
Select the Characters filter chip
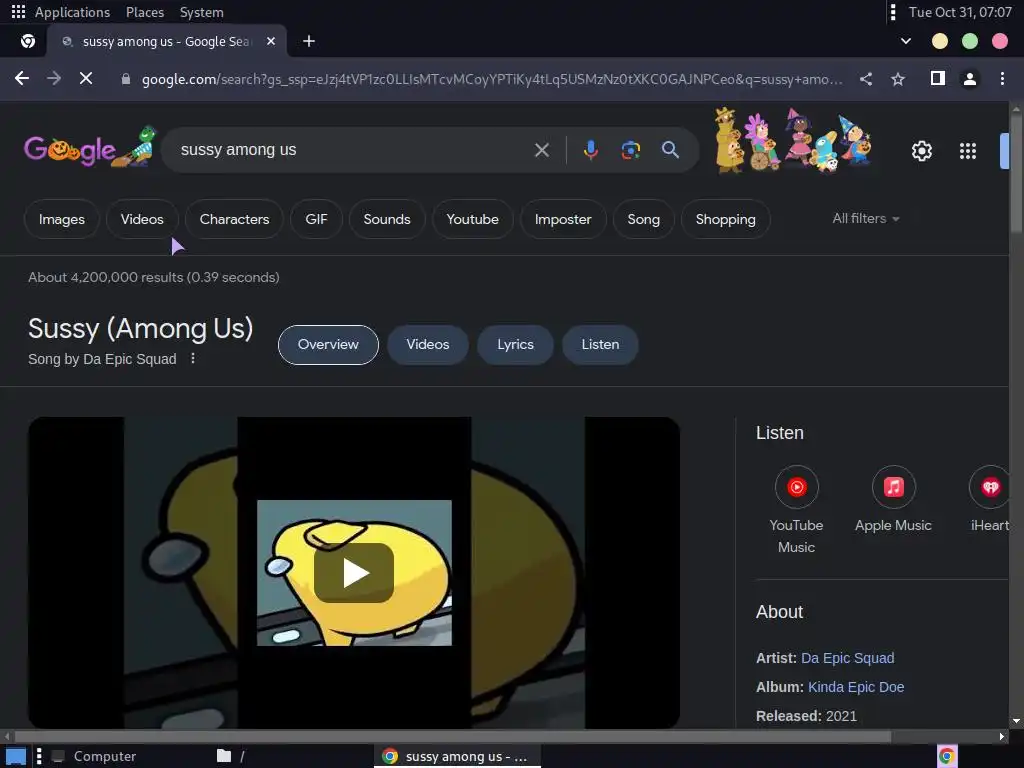click(234, 219)
